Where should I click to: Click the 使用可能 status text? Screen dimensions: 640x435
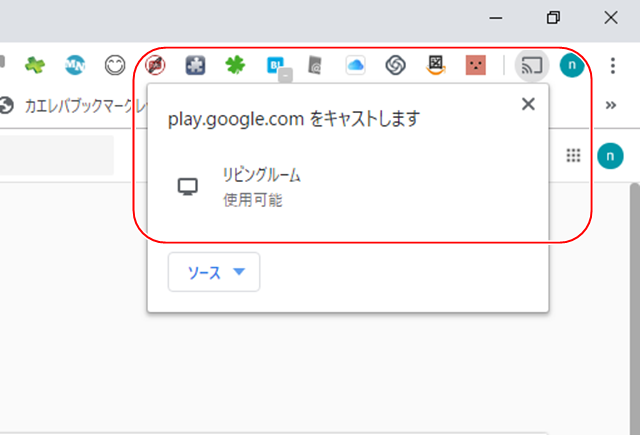tap(253, 200)
